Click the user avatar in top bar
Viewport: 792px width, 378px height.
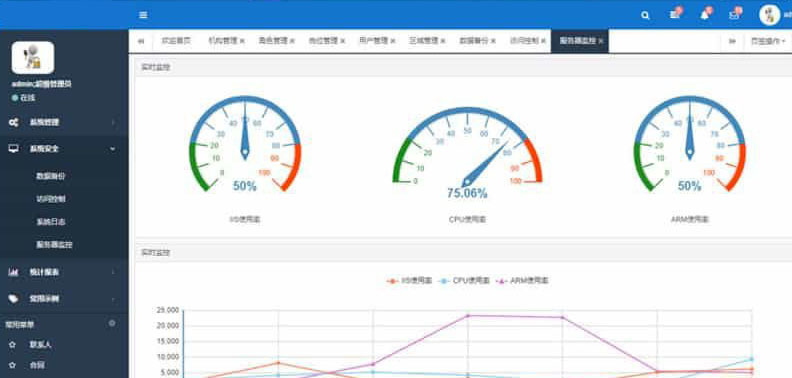[x=770, y=15]
